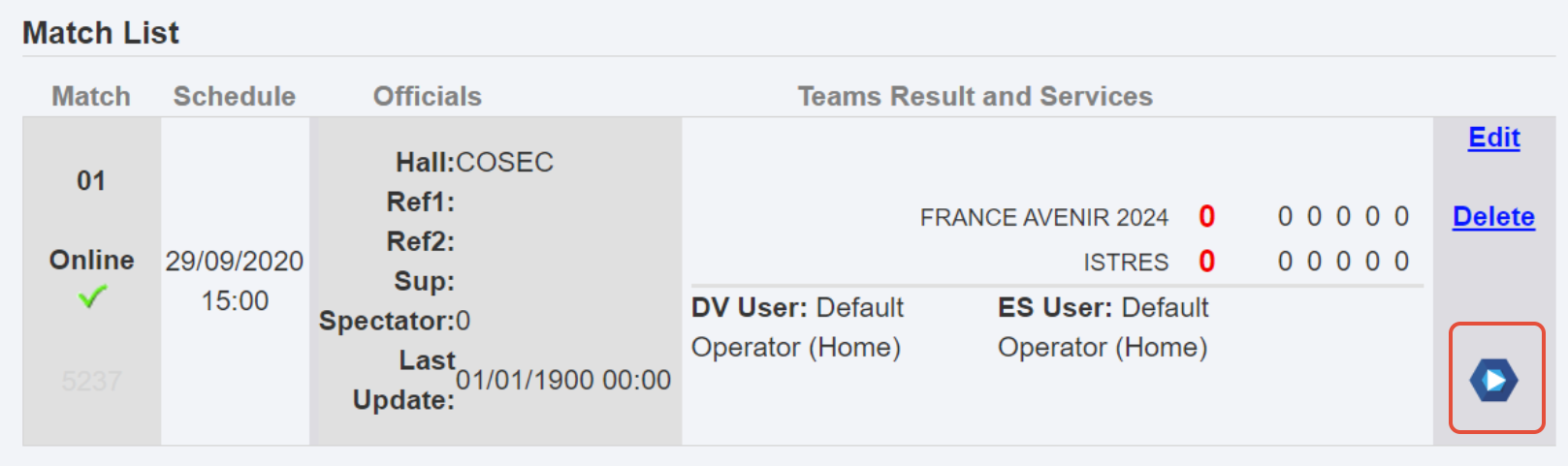Click the Match List heading
This screenshot has height=466, width=1568.
pos(101,33)
